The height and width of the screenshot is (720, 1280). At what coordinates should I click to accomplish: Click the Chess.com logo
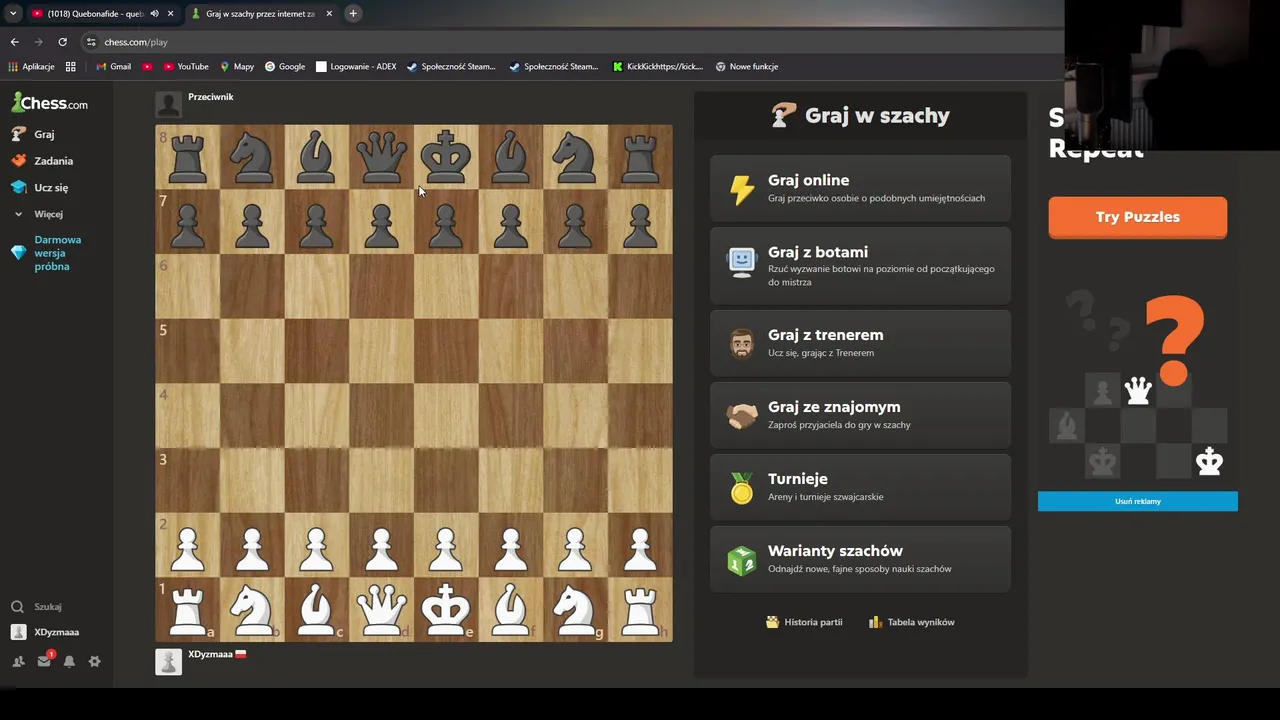click(49, 103)
